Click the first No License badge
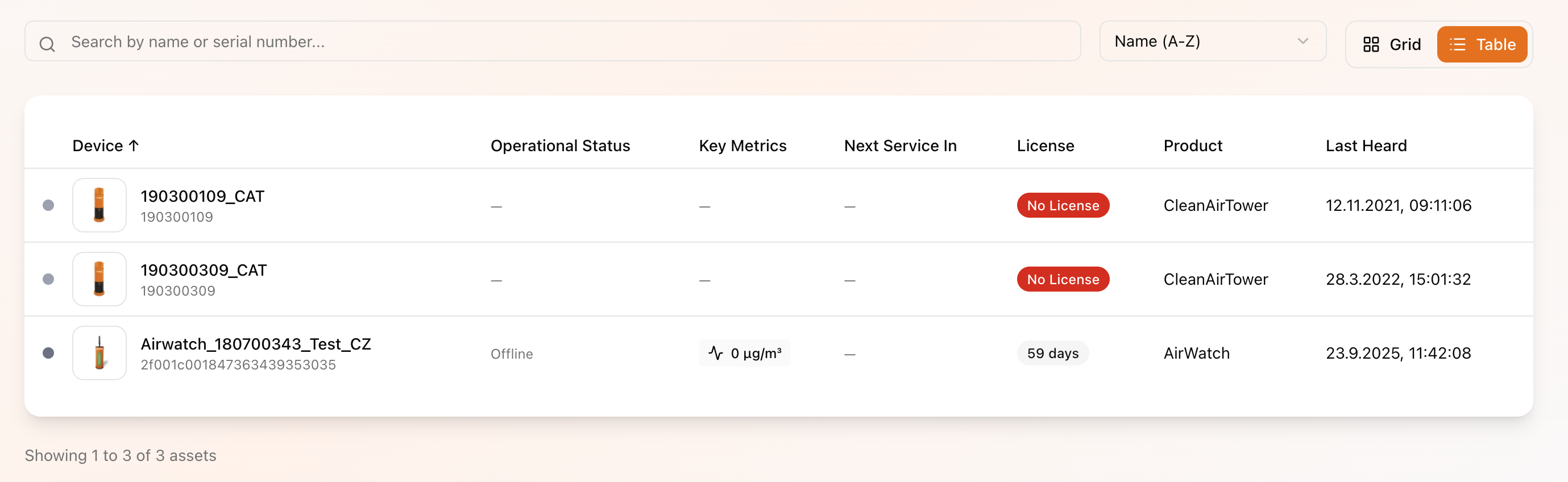Screen dimensions: 1568x482 pos(1063,205)
